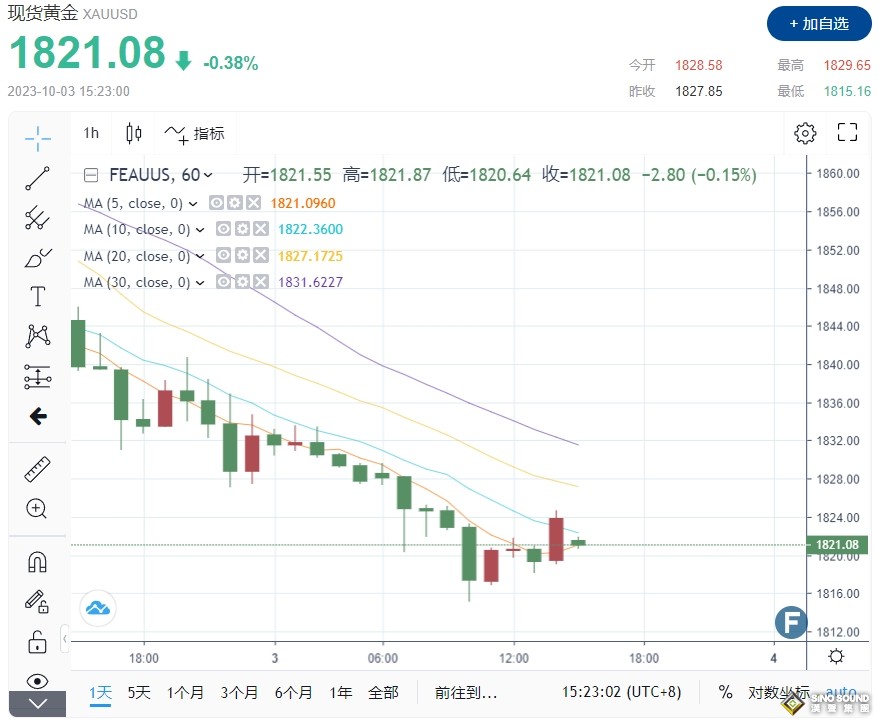
Task: Select the ruler measure tool
Action: (38, 469)
